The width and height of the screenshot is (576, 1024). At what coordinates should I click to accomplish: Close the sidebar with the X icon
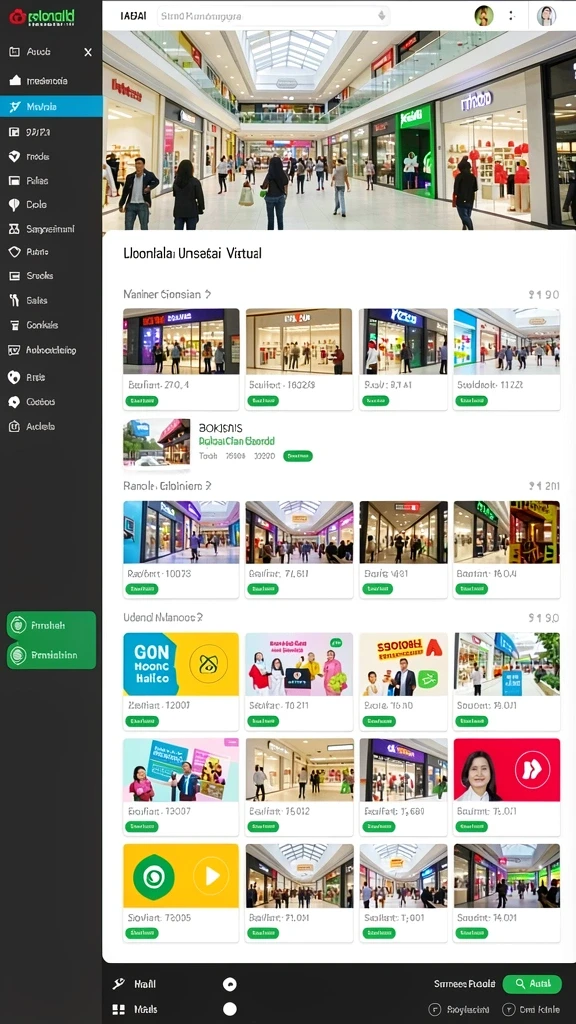click(88, 52)
